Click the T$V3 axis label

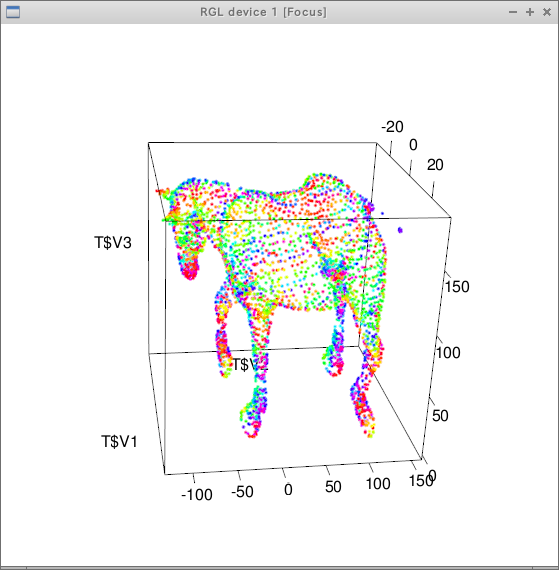click(113, 242)
